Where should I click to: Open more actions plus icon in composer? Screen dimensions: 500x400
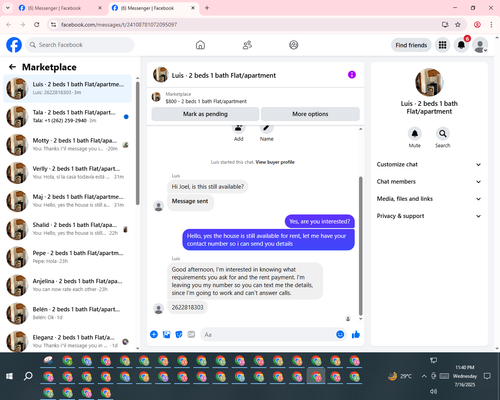coord(154,334)
